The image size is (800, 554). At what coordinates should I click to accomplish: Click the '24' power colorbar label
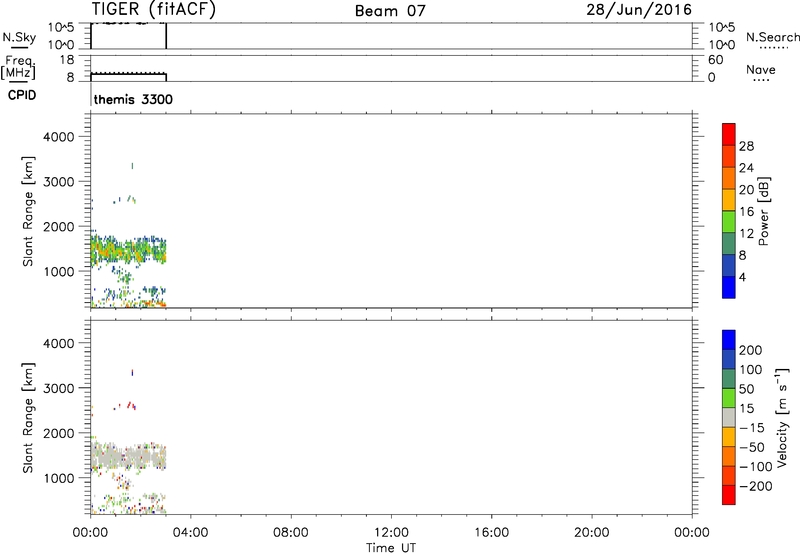[x=746, y=168]
